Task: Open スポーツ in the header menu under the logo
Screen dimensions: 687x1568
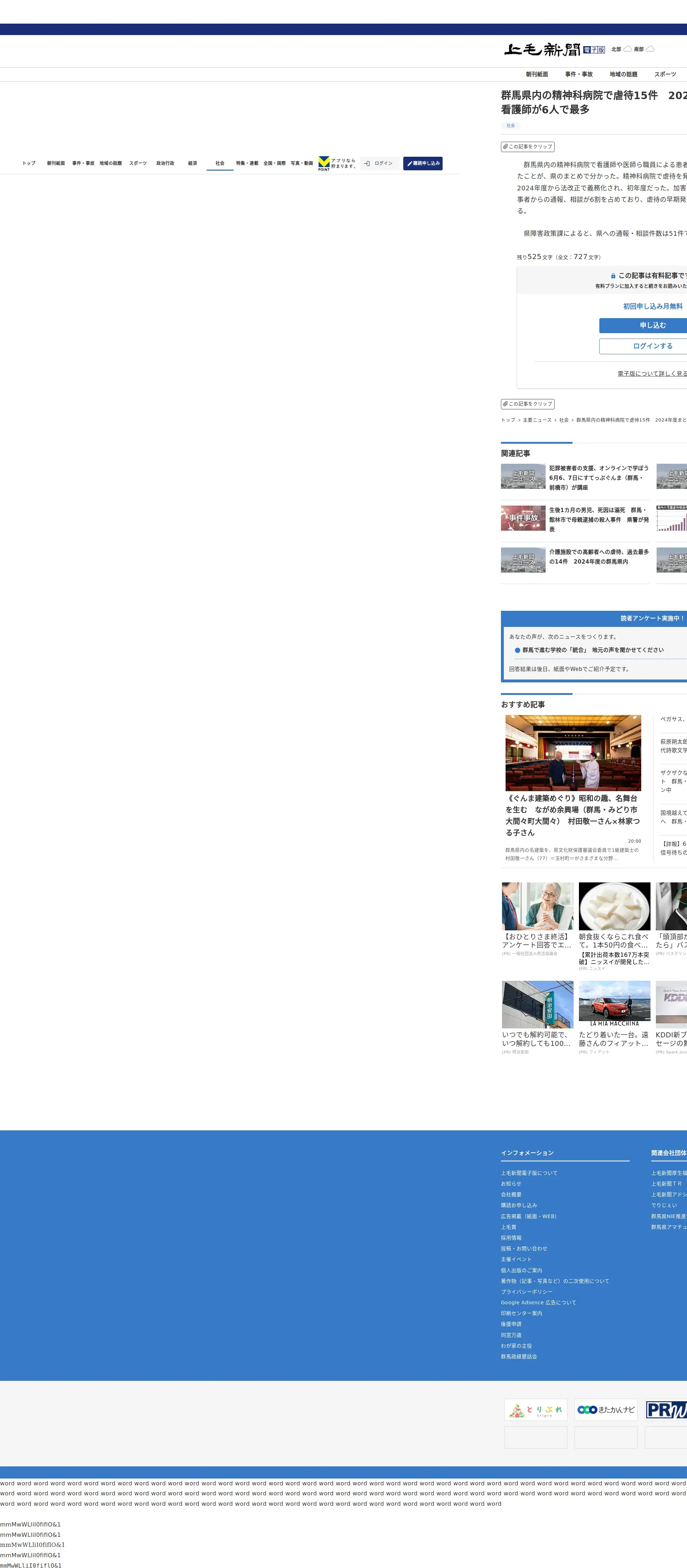Action: [x=665, y=74]
